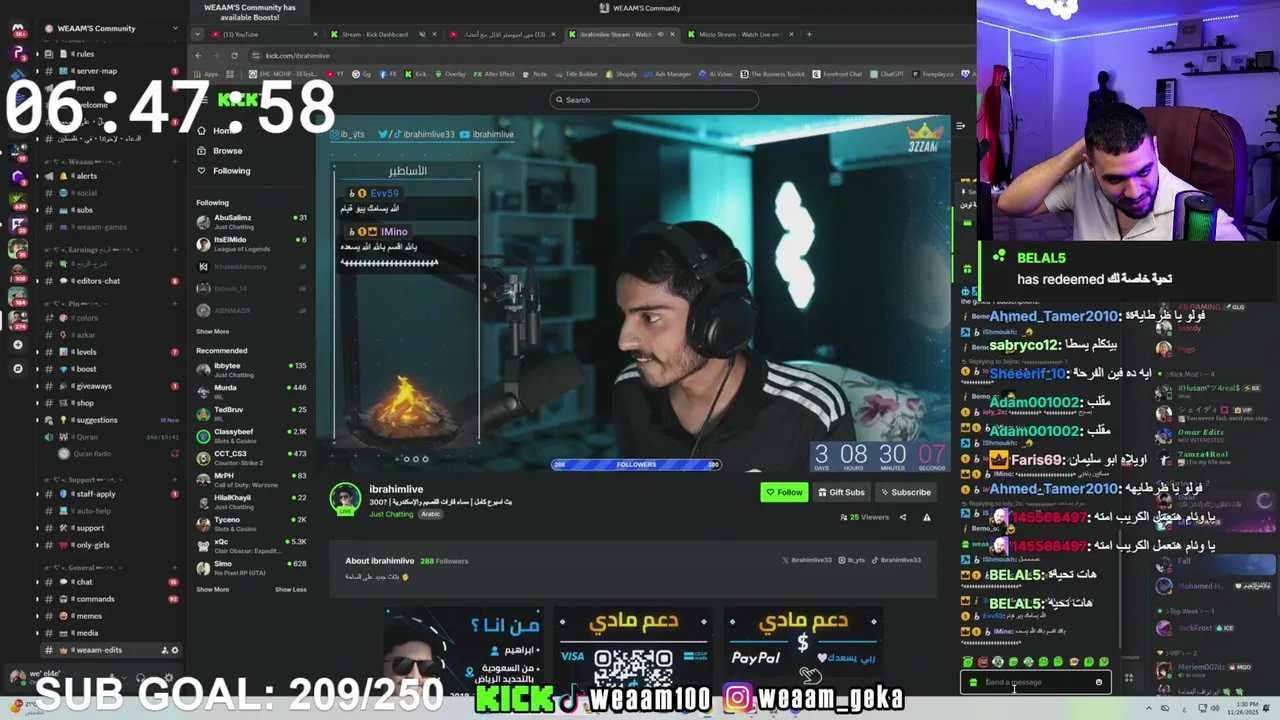Open xQc channel in Recommended list
The image size is (1280, 720).
tap(251, 546)
